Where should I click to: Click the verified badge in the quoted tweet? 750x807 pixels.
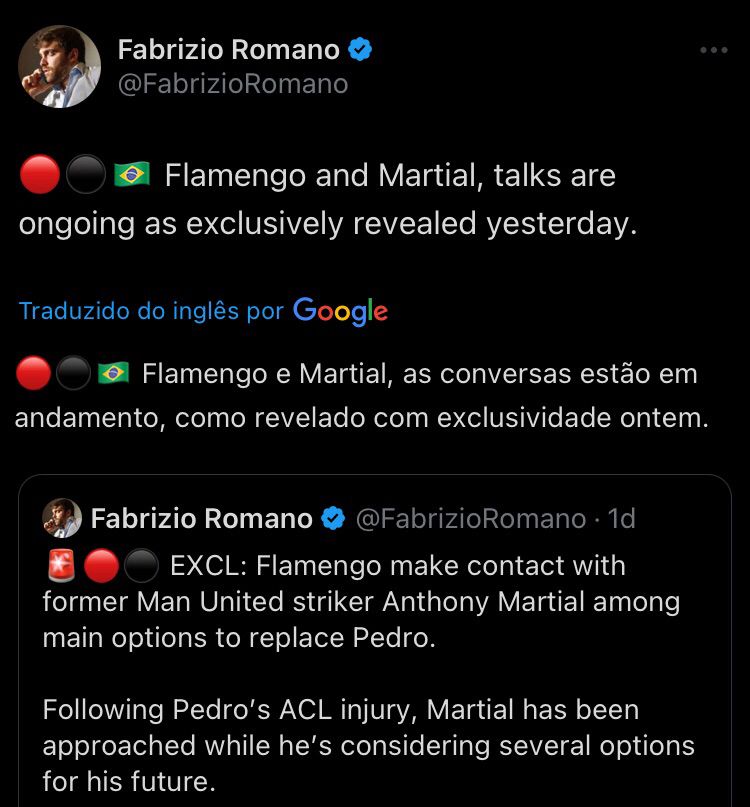pyautogui.click(x=333, y=518)
